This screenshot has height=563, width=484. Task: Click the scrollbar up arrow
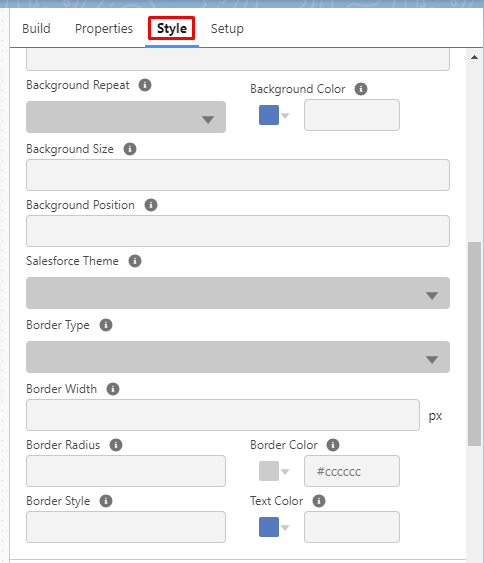tap(474, 57)
